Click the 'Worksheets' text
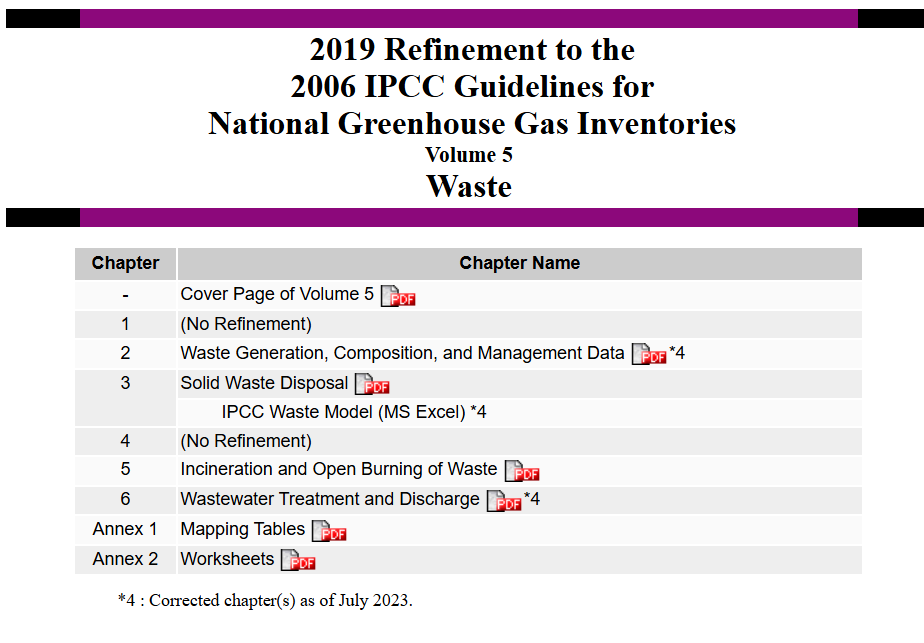This screenshot has width=924, height=643. (x=227, y=559)
